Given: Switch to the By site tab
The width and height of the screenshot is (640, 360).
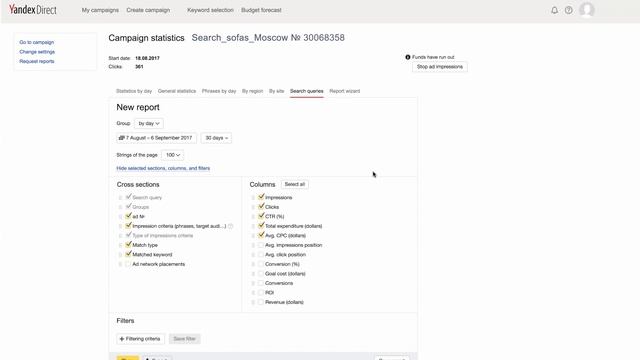Looking at the screenshot, I should coord(276,91).
